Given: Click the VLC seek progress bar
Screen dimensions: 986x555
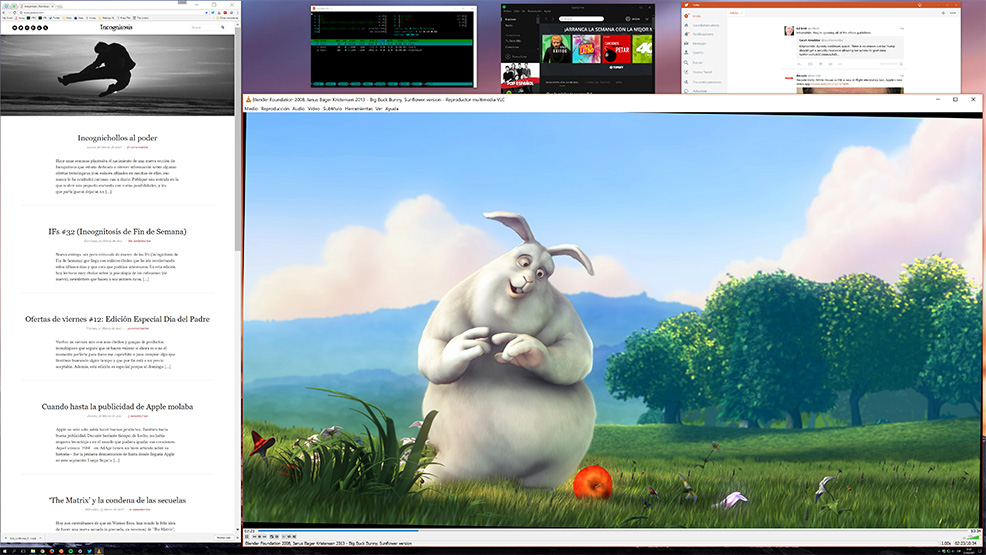Looking at the screenshot, I should point(600,530).
